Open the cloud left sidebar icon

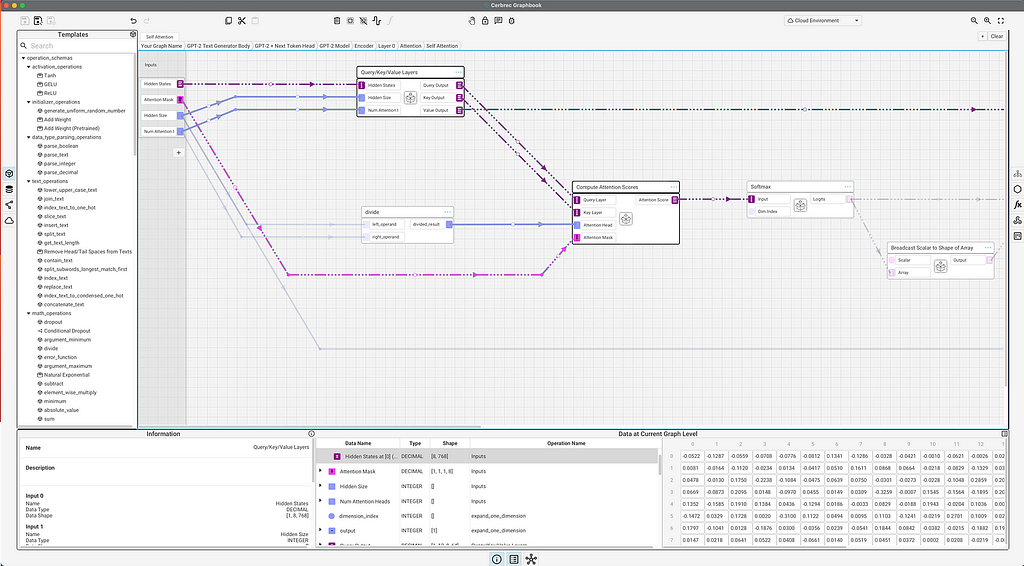(9, 221)
